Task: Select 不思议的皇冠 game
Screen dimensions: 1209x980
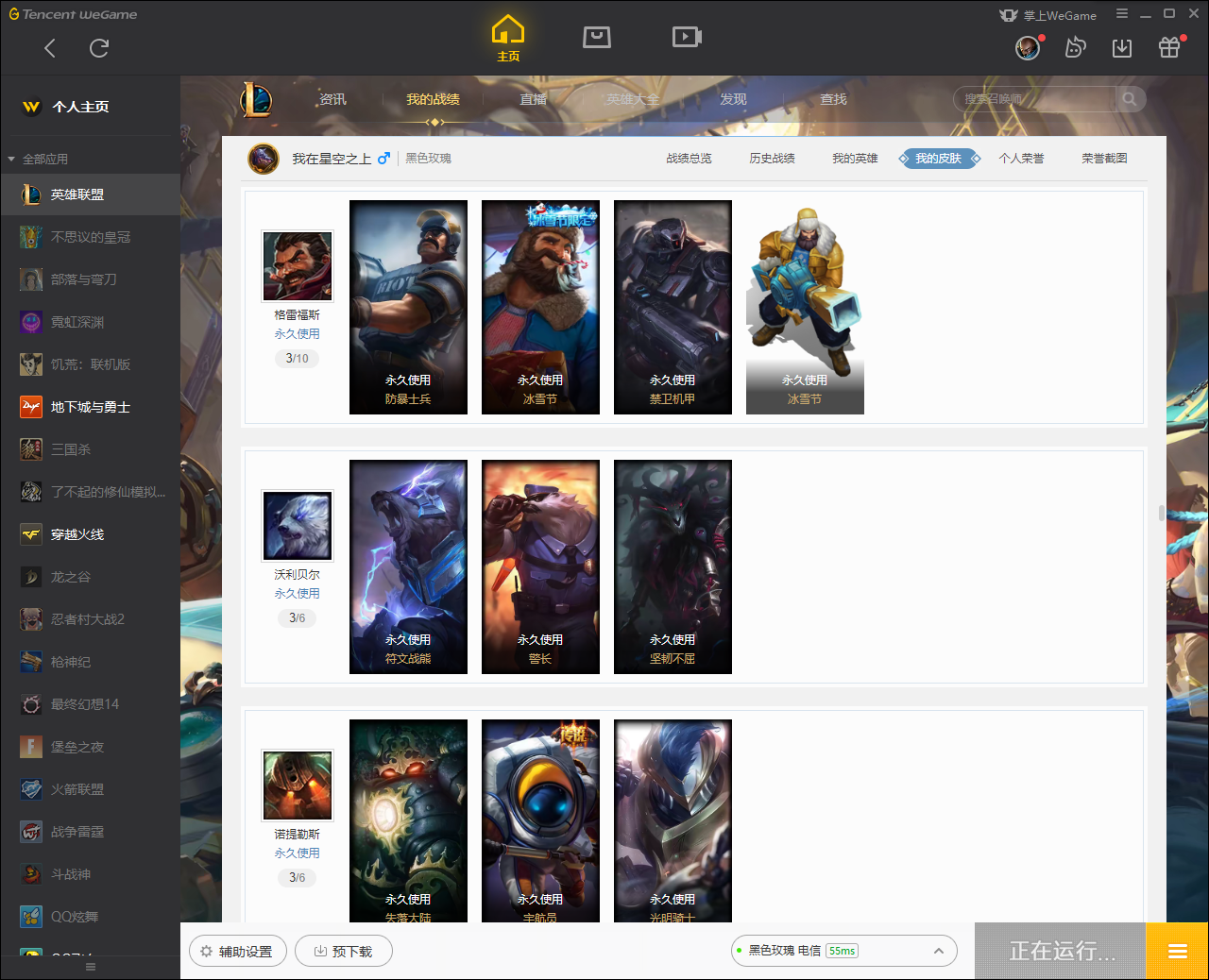Action: (x=90, y=237)
